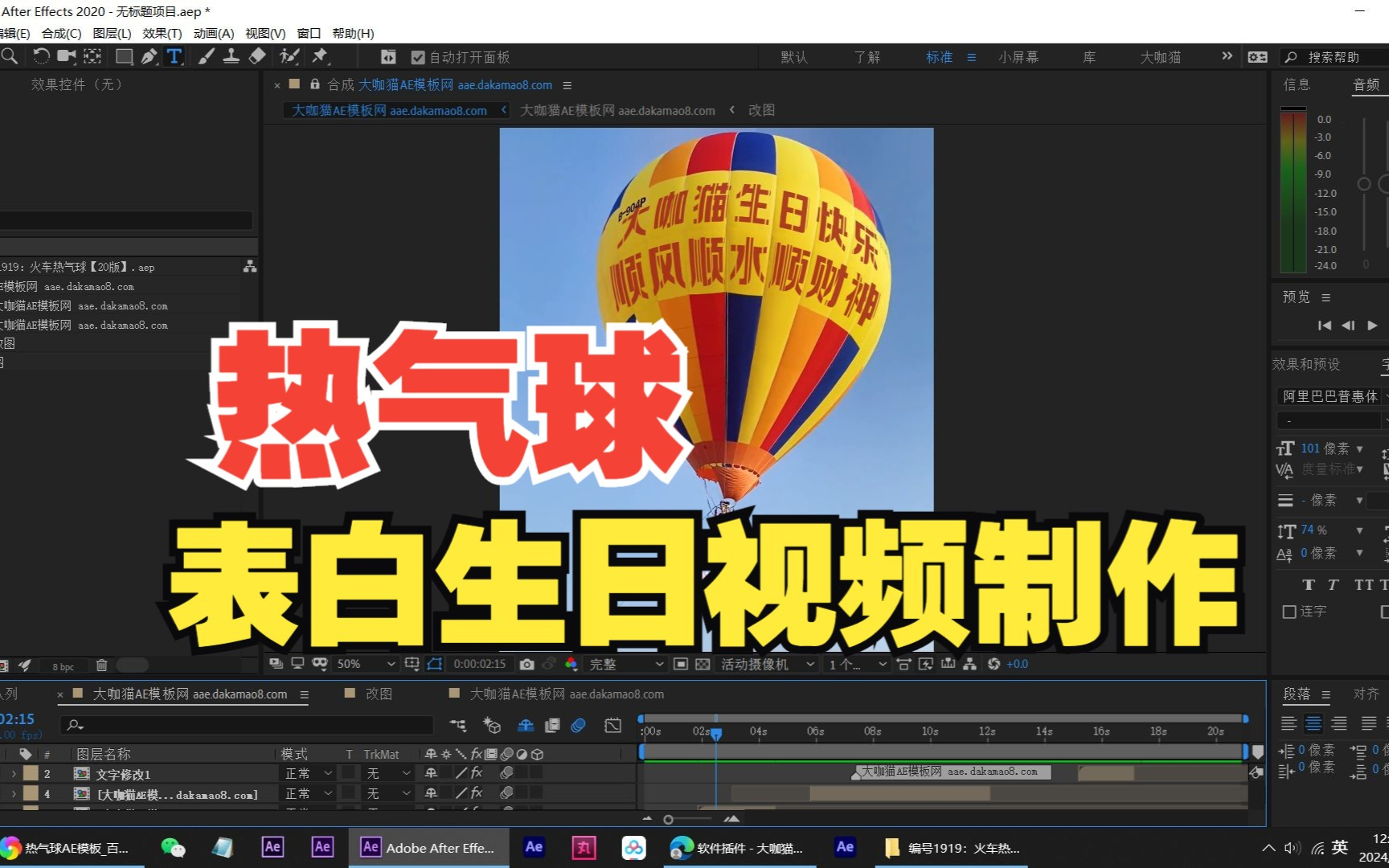Viewport: 1389px width, 868px height.
Task: Open the 图层(L) menu
Action: [112, 33]
